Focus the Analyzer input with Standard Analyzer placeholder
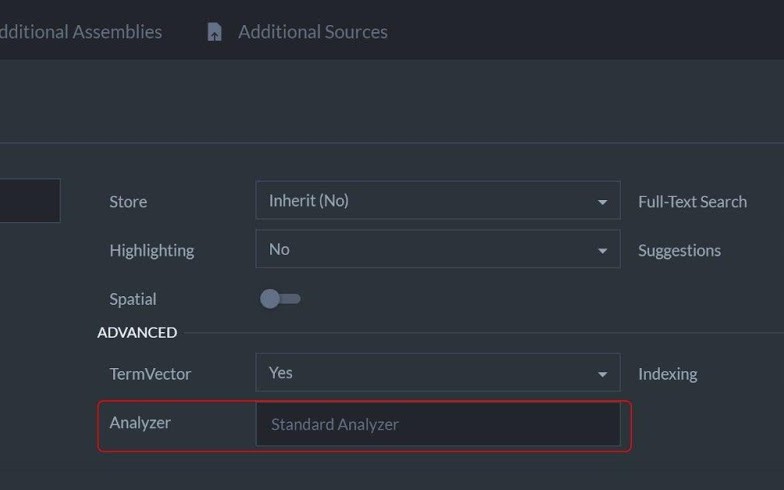Viewport: 784px width, 490px height. 437,424
